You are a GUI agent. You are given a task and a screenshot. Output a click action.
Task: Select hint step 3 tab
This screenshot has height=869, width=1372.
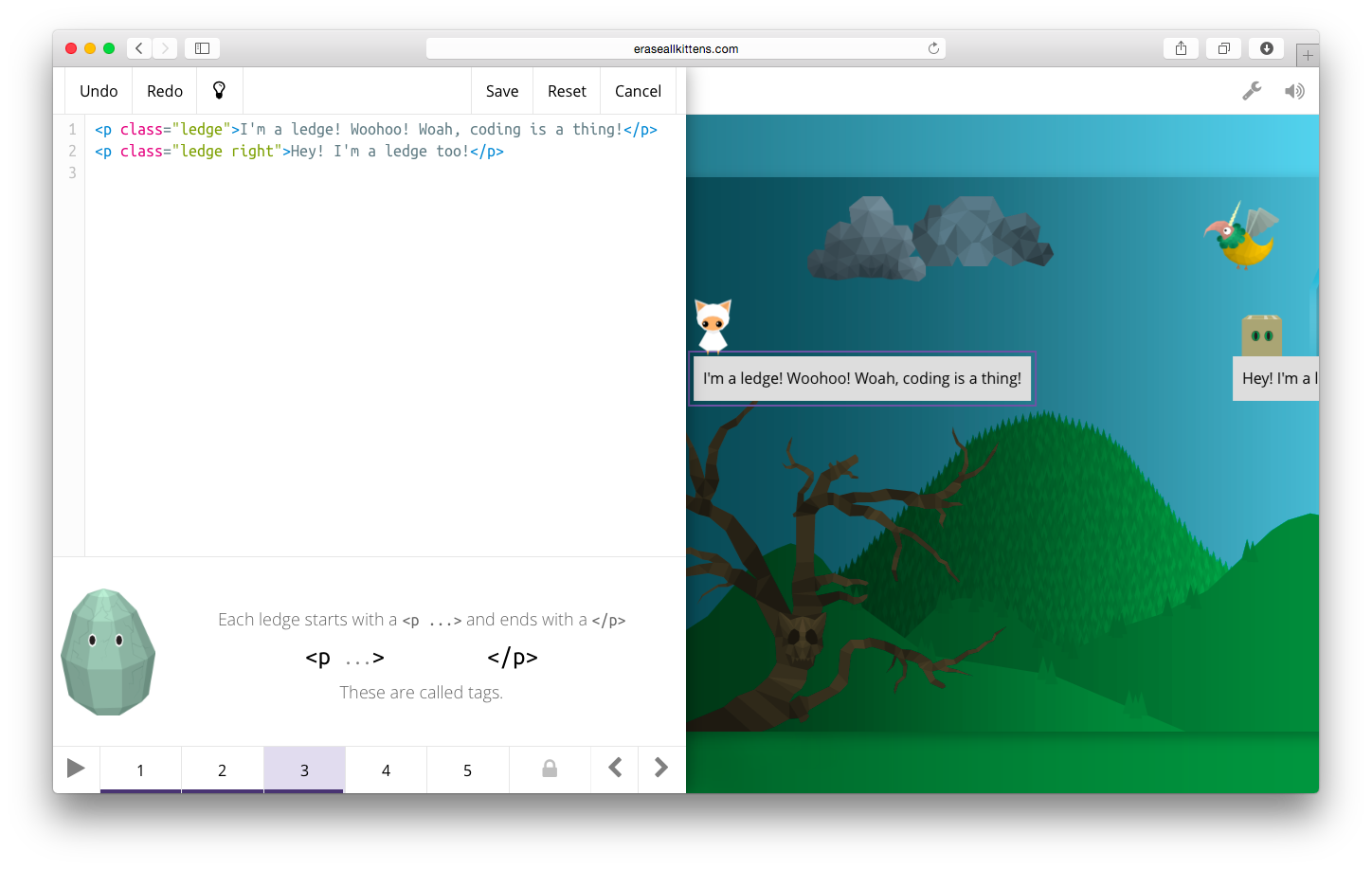(304, 769)
